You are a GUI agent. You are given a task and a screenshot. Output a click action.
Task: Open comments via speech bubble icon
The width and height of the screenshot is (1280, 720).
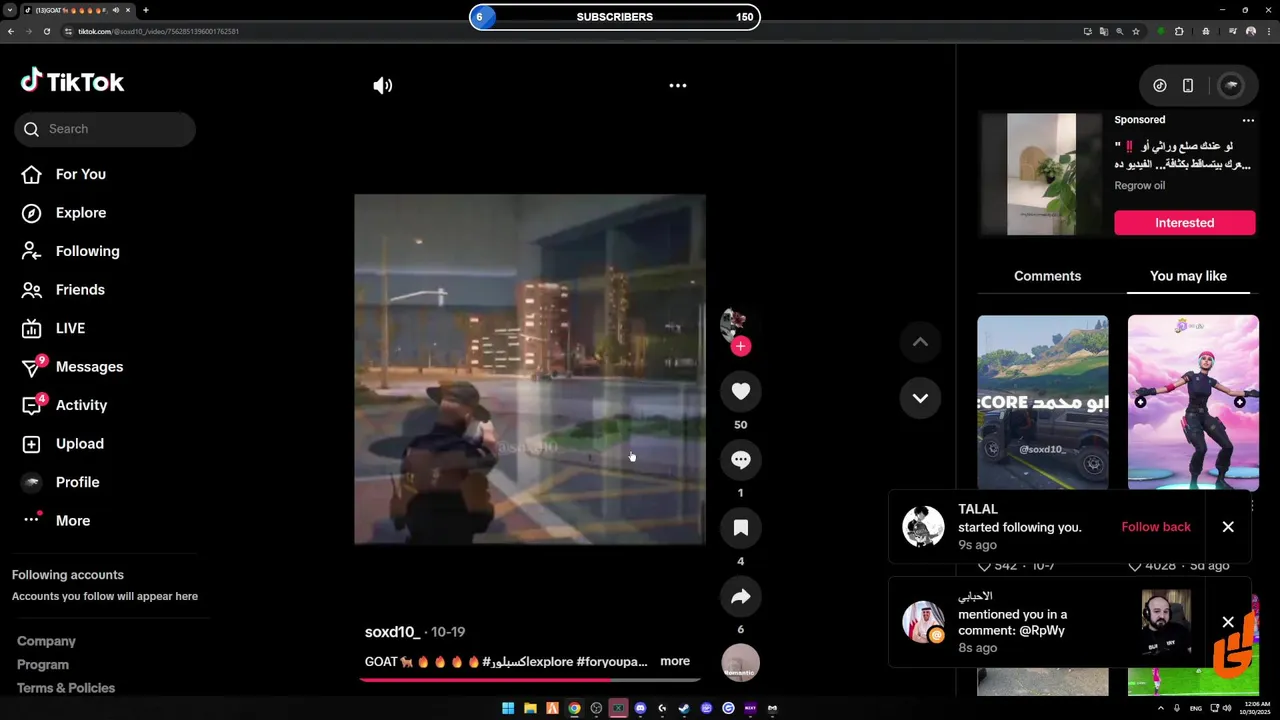[740, 460]
